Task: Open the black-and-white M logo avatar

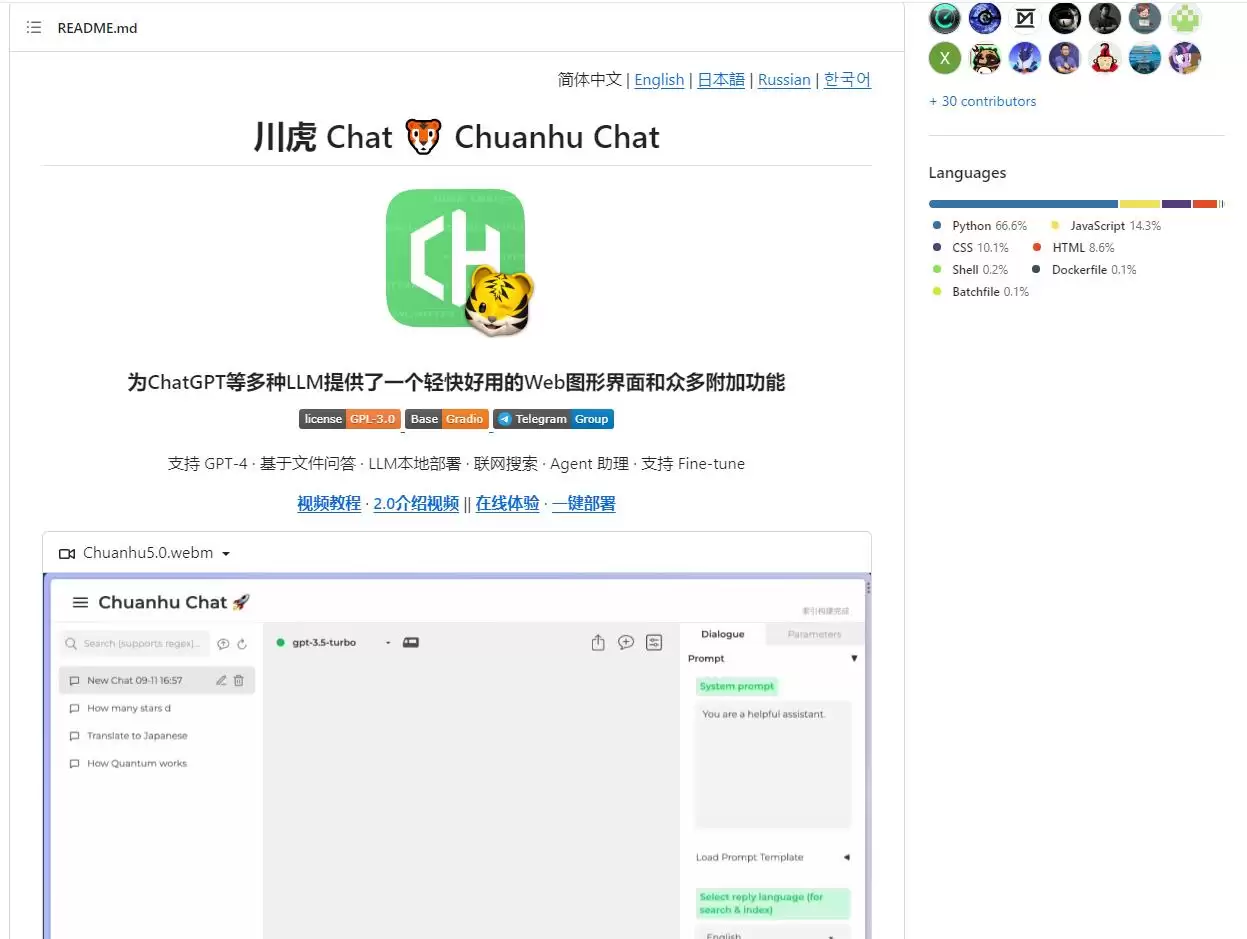Action: [x=1025, y=17]
